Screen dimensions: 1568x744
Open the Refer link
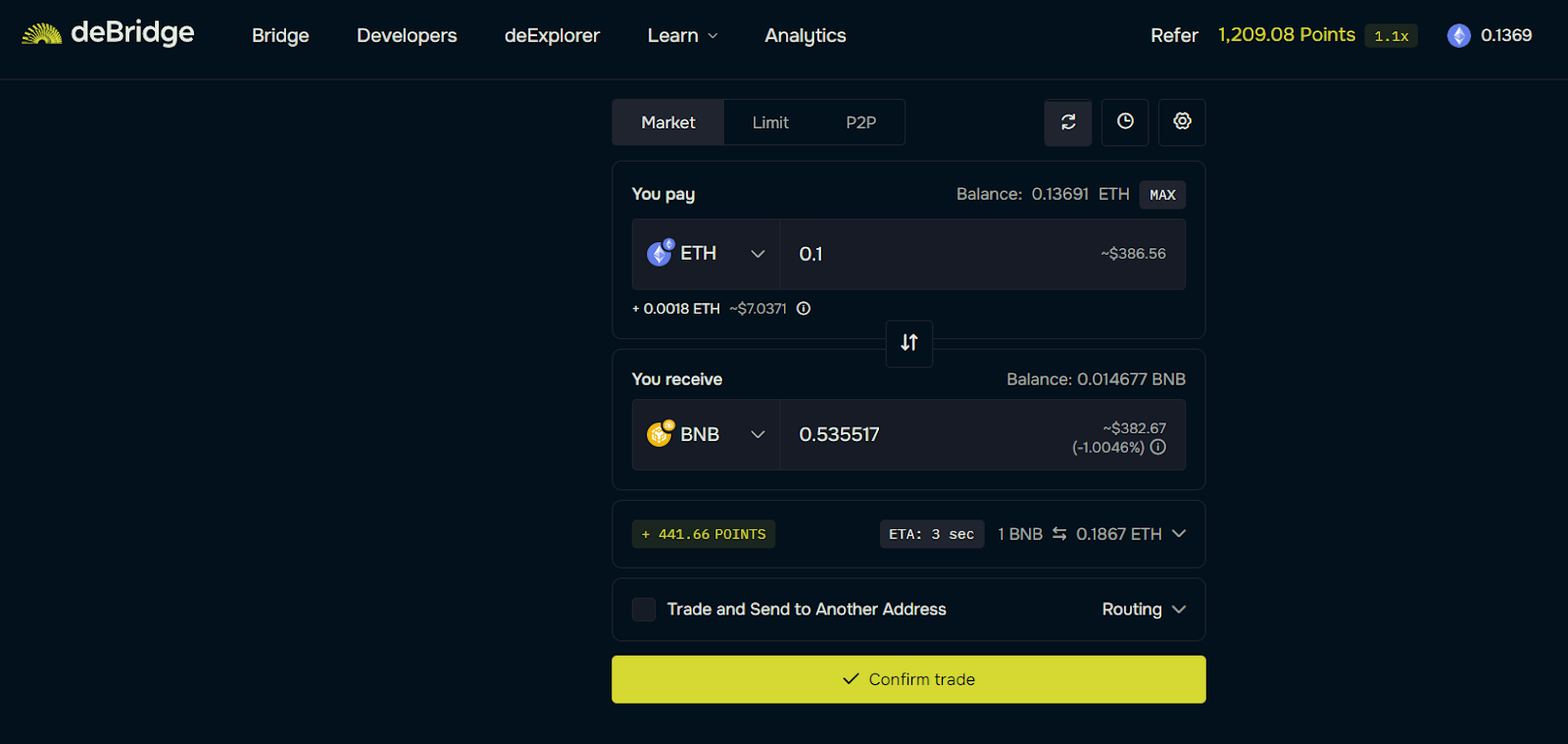click(x=1174, y=35)
